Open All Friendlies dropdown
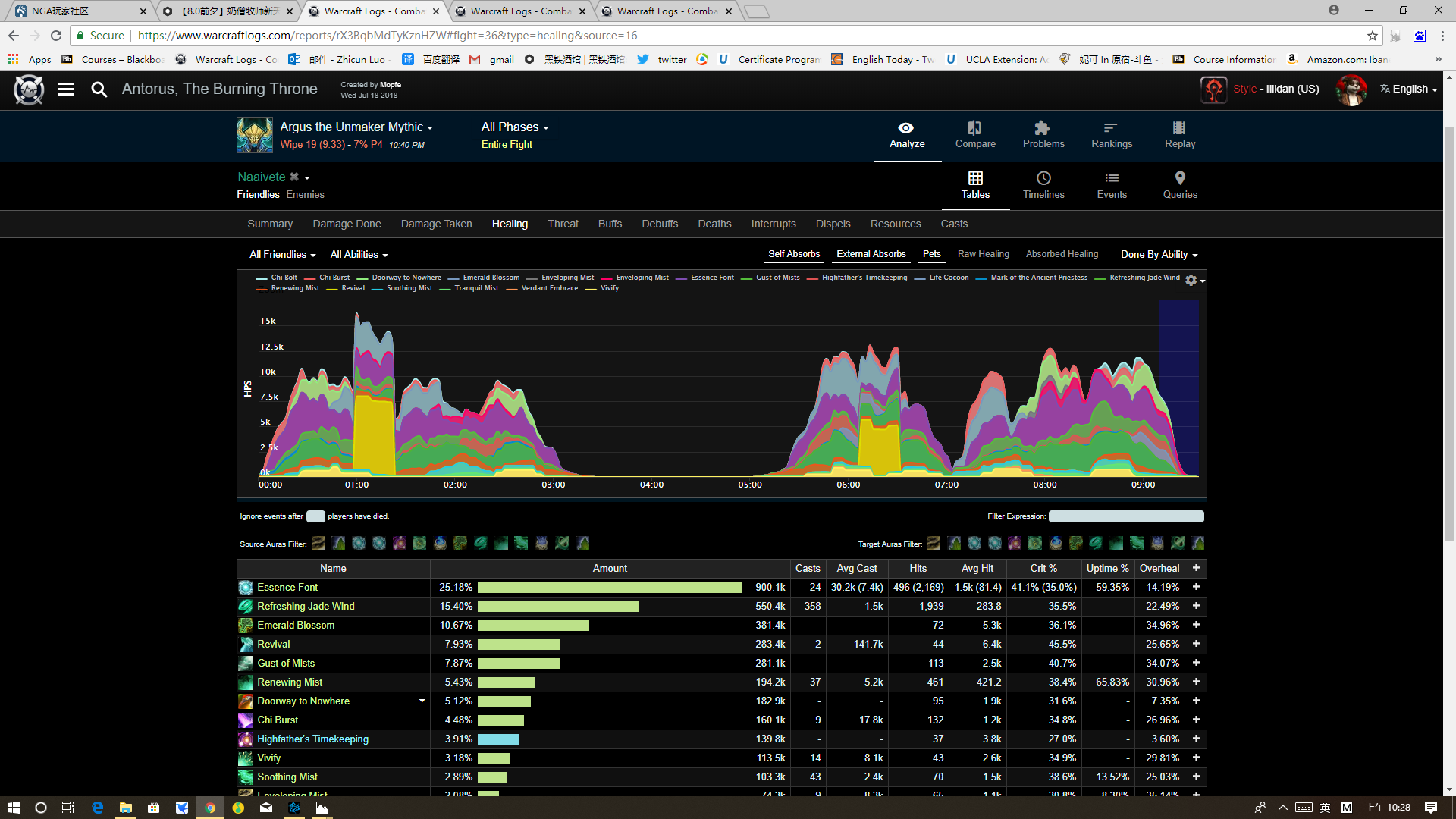This screenshot has width=1456, height=819. click(x=283, y=255)
